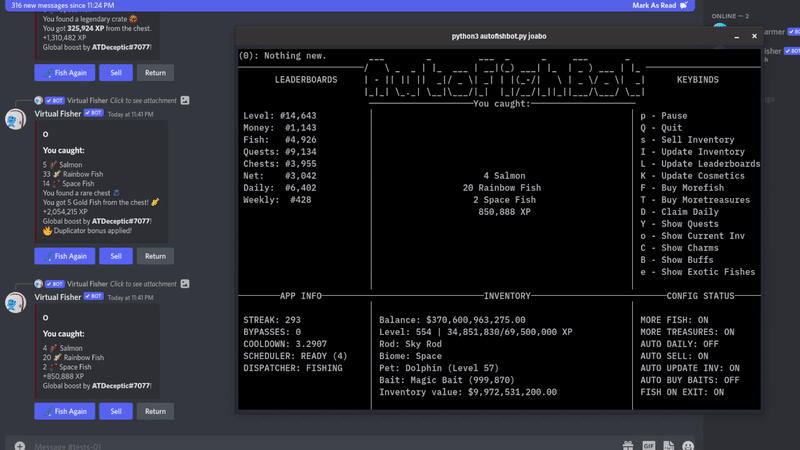Screen dimensions: 800x450
Task: Click 'MORE FISH: ON' config status
Action: (x=674, y=320)
